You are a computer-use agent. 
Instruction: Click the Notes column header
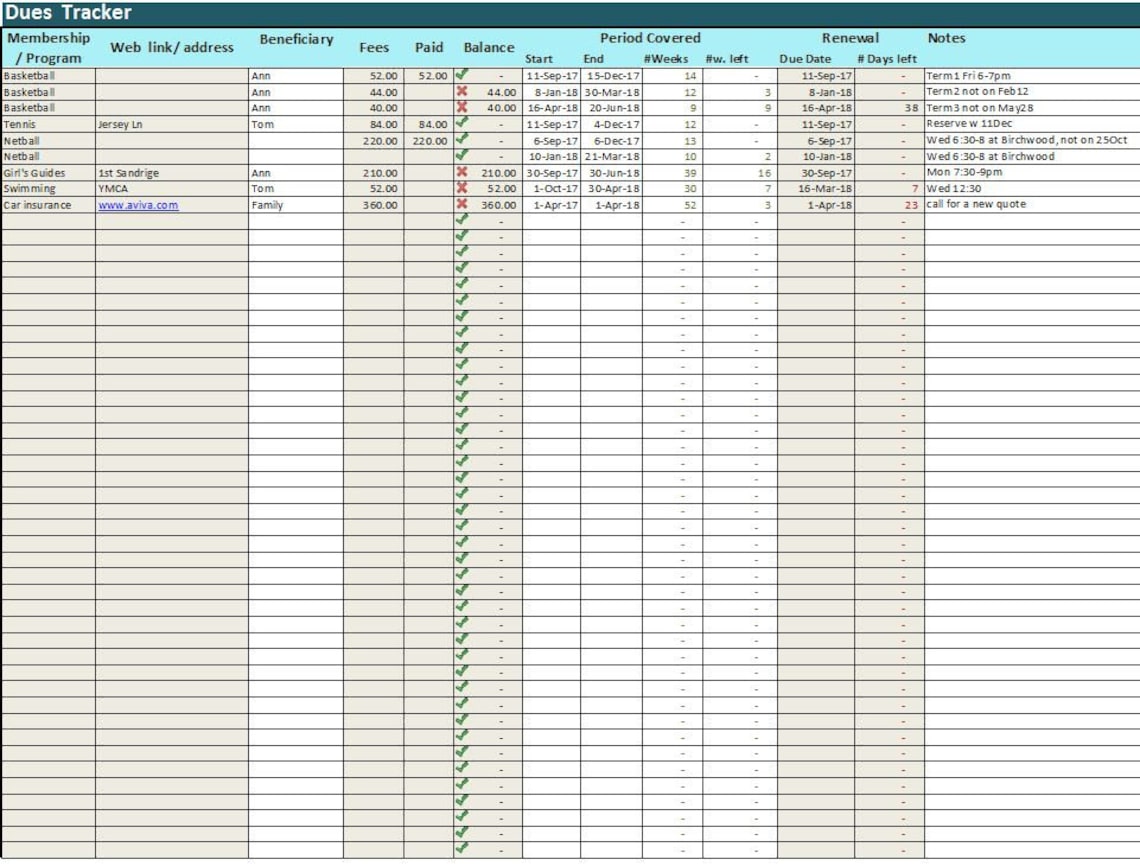tap(946, 38)
